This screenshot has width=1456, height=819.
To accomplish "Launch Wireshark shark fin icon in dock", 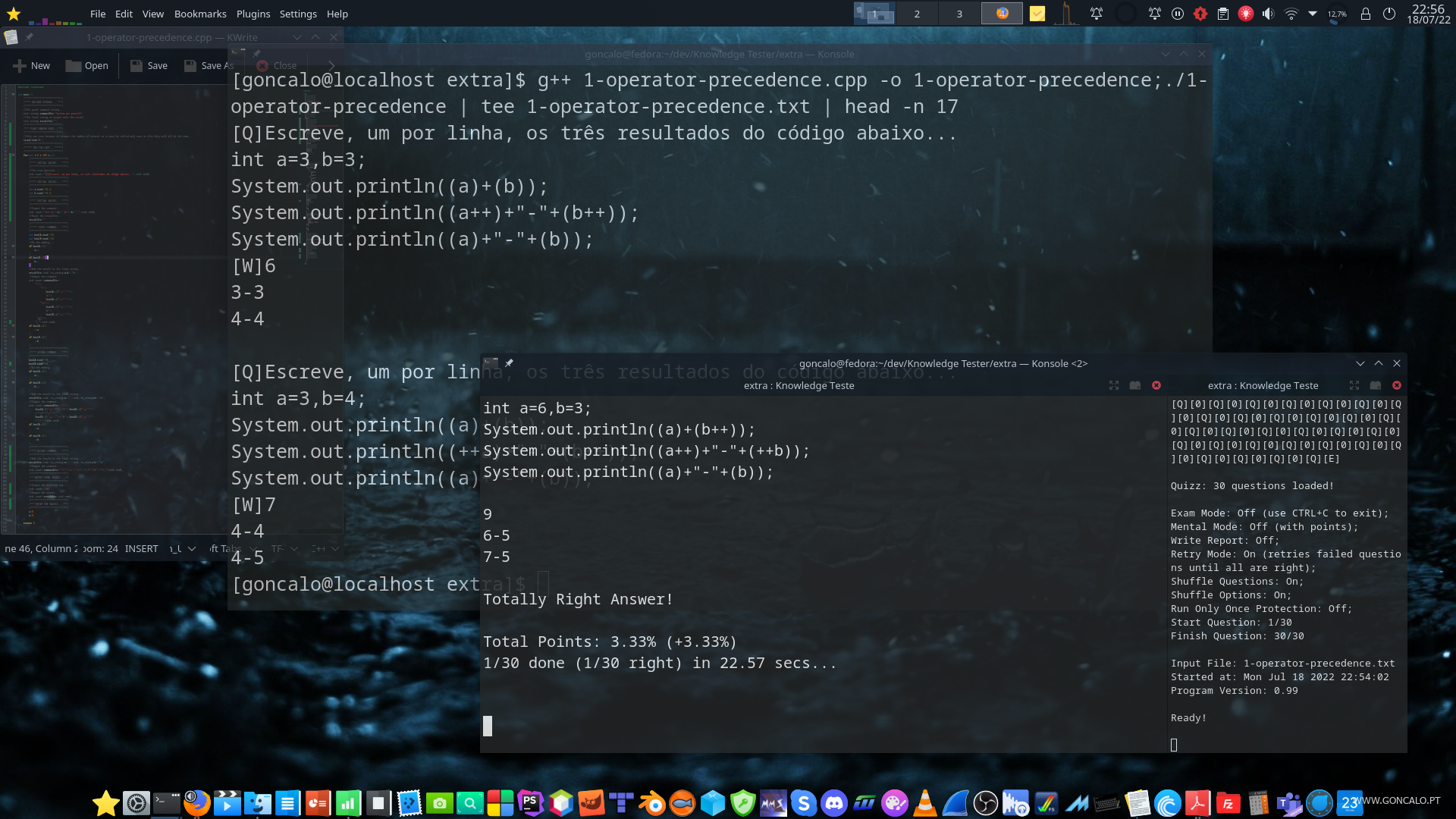I will (955, 802).
